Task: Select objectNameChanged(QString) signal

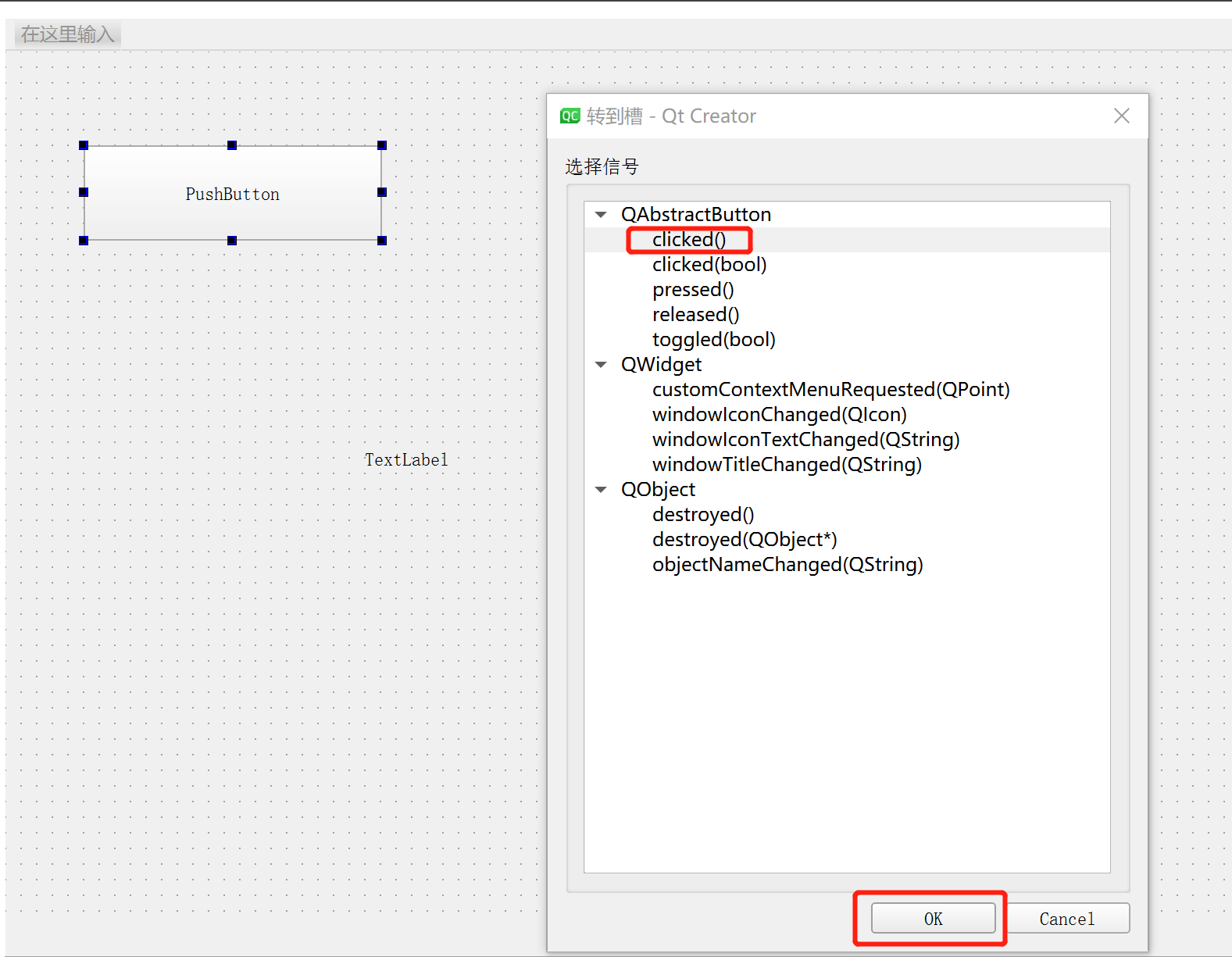Action: pos(787,565)
